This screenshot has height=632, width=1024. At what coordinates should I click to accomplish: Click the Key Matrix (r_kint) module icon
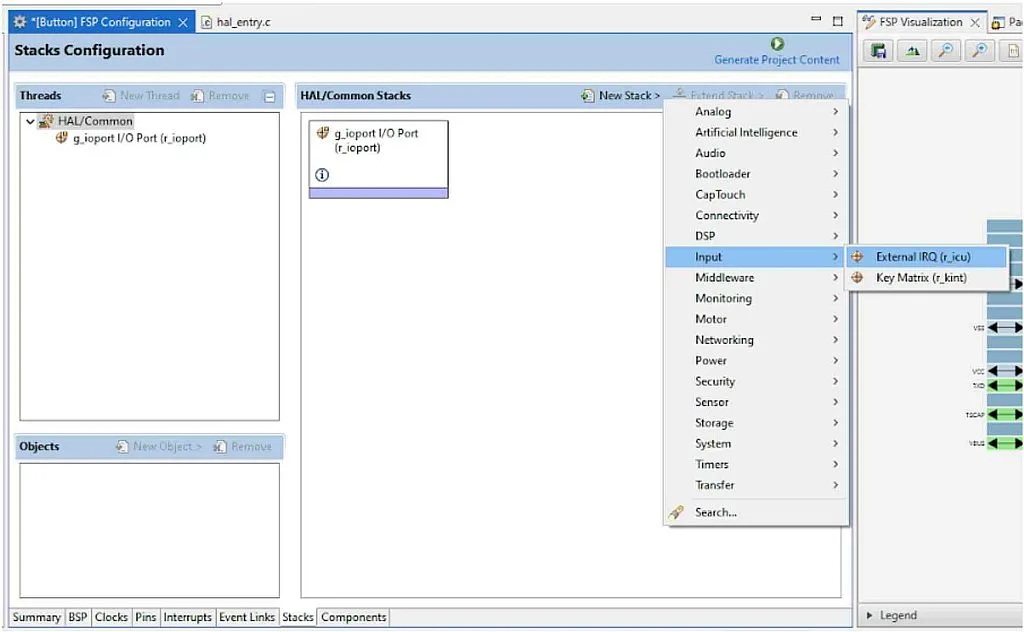(x=857, y=278)
